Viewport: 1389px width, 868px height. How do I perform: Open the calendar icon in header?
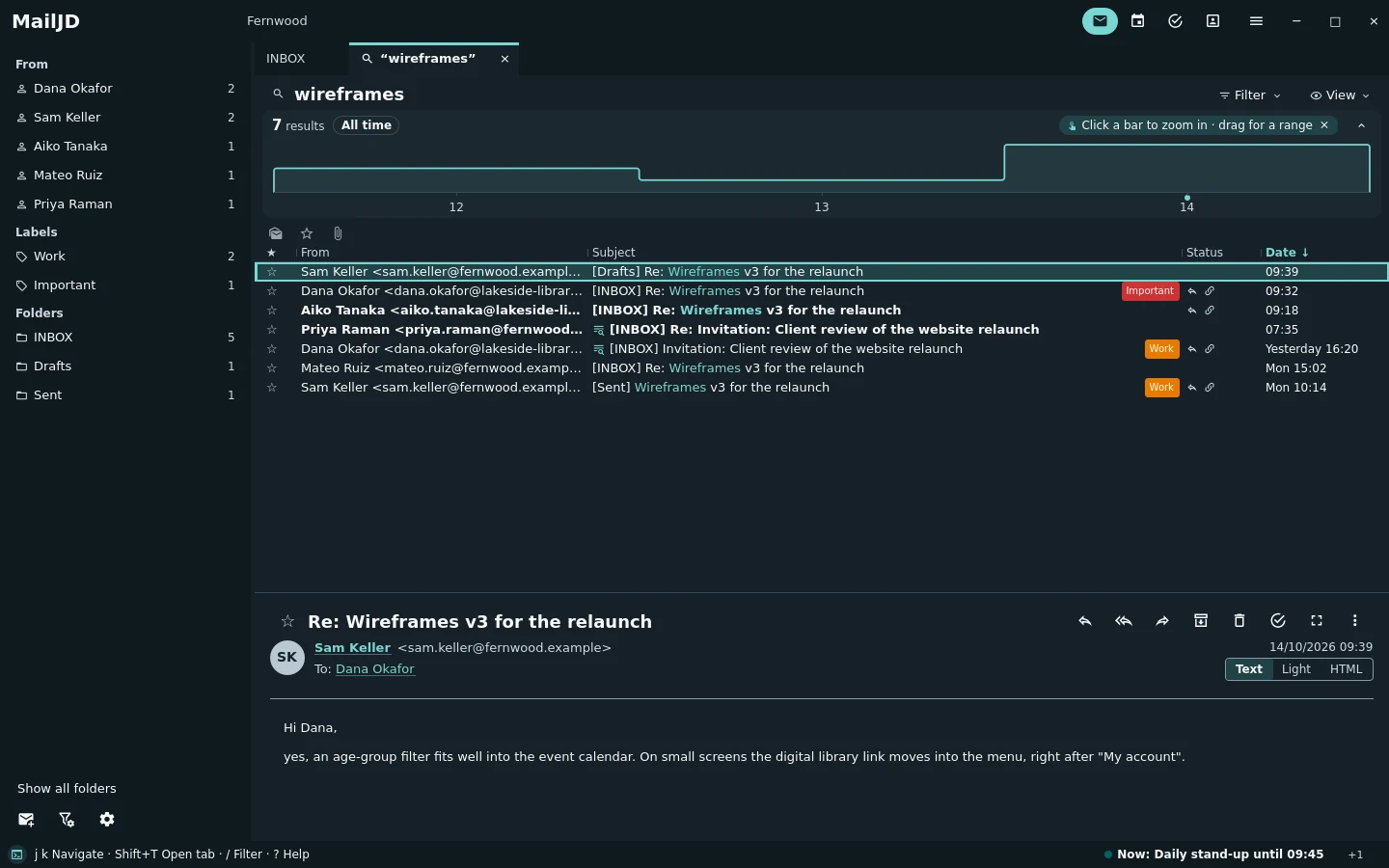1138,21
